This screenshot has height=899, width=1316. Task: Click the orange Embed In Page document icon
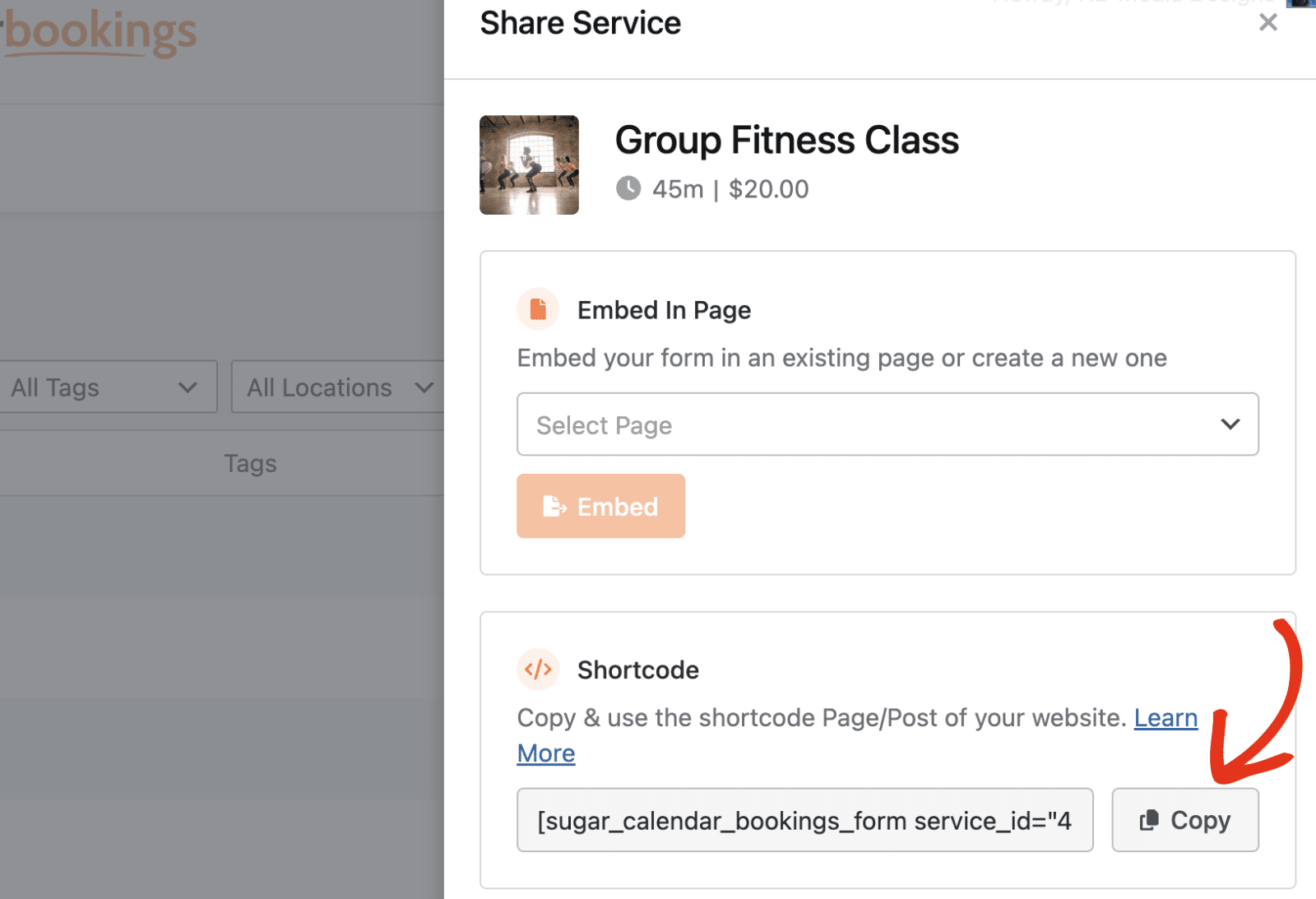point(538,309)
